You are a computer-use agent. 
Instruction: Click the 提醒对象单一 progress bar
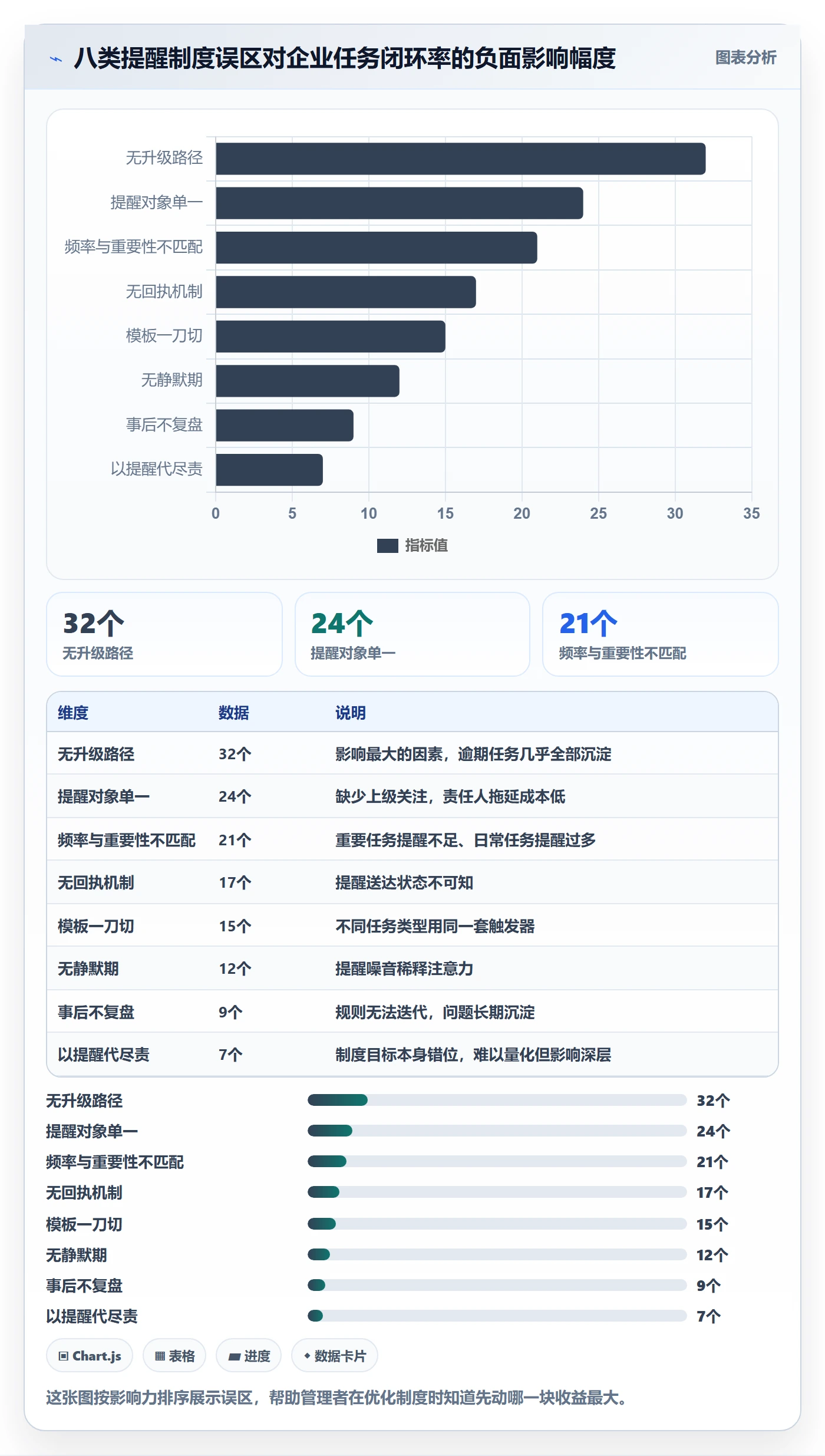pos(497,1131)
